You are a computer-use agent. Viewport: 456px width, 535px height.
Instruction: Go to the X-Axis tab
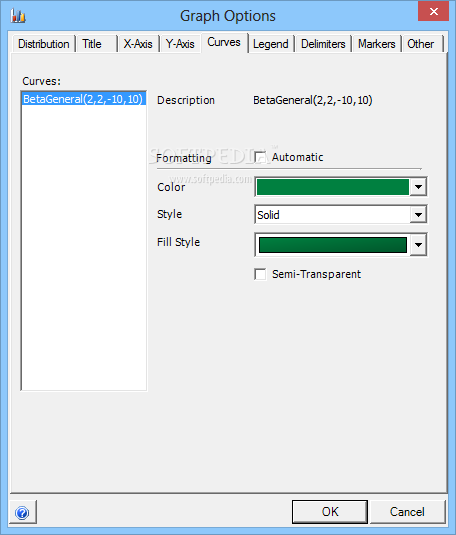138,44
